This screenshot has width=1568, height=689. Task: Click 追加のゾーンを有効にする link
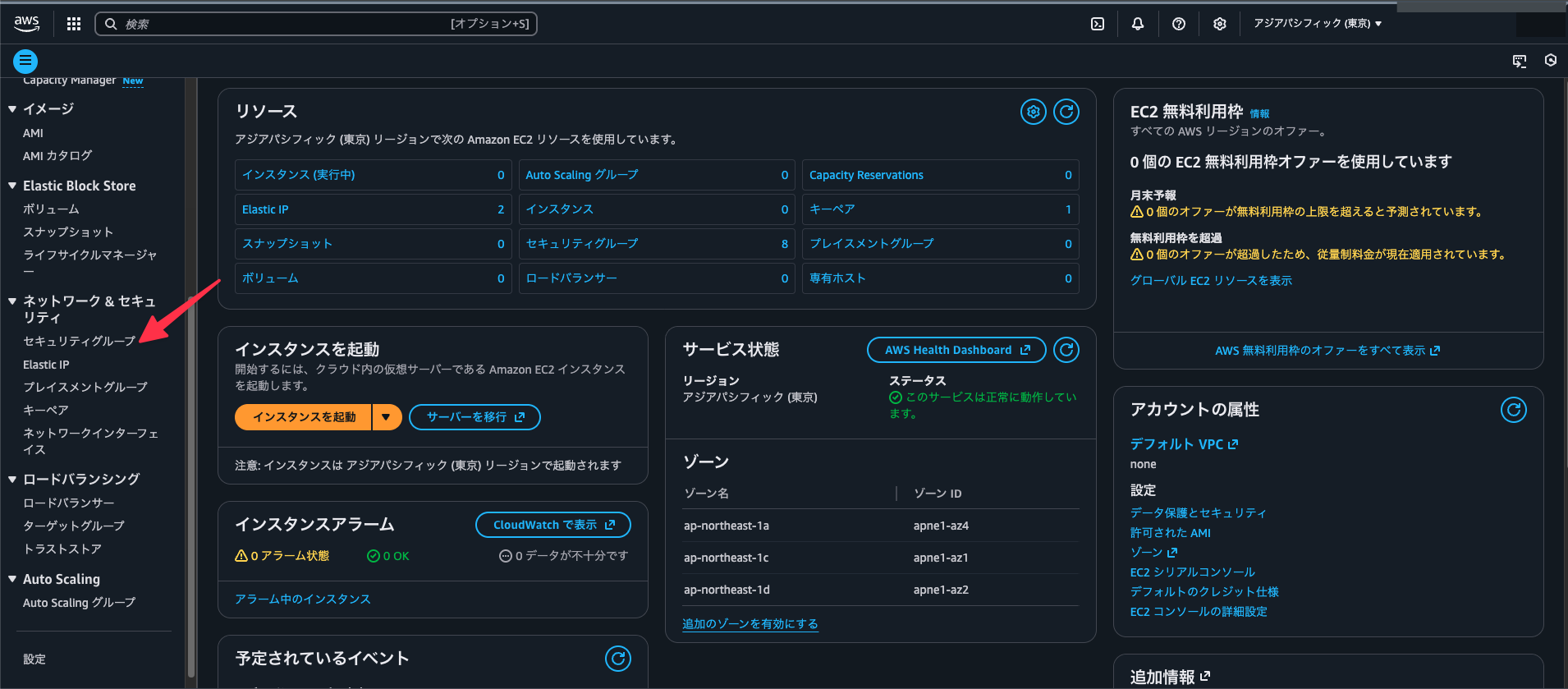(750, 624)
